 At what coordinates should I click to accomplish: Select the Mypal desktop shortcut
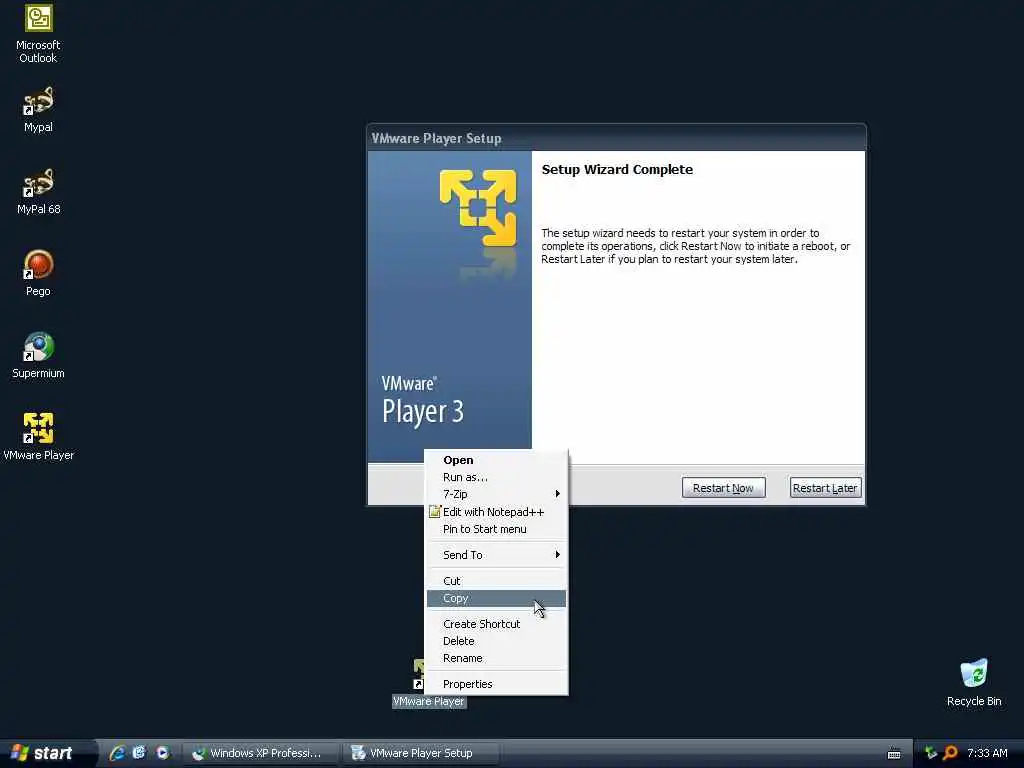pyautogui.click(x=38, y=110)
